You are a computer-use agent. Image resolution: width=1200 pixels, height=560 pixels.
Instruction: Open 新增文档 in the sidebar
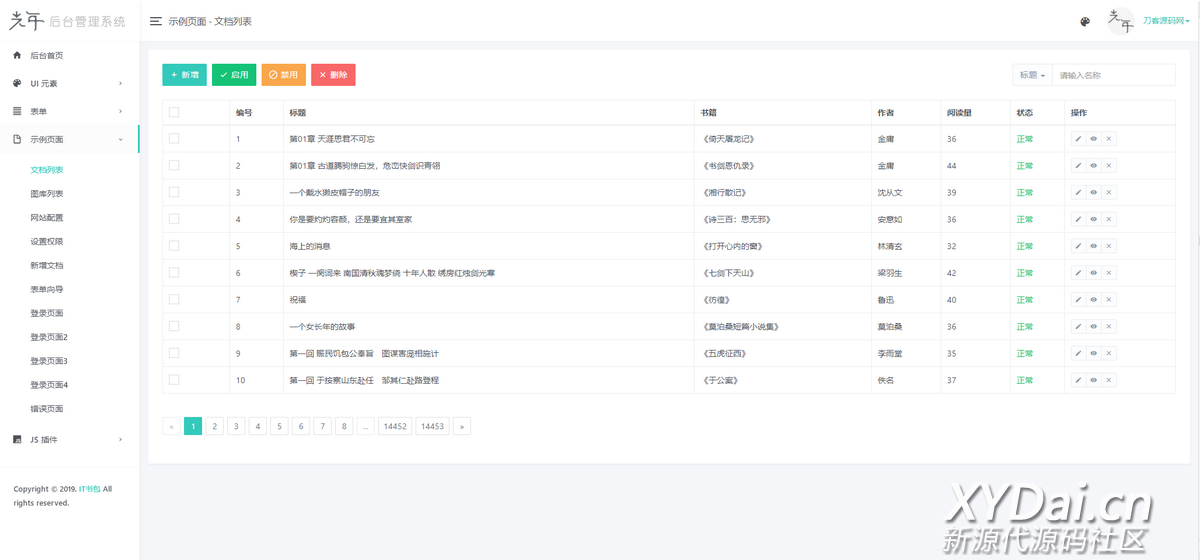[x=47, y=266]
